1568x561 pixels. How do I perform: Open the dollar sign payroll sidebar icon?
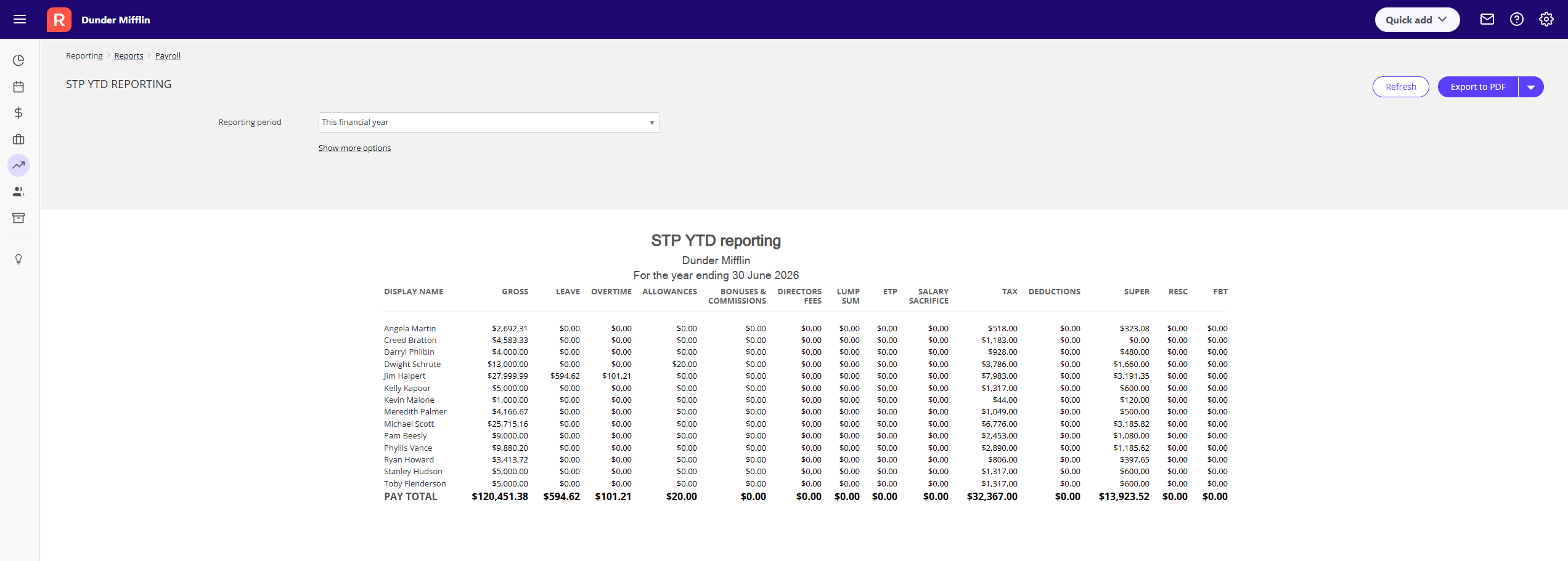(x=18, y=113)
